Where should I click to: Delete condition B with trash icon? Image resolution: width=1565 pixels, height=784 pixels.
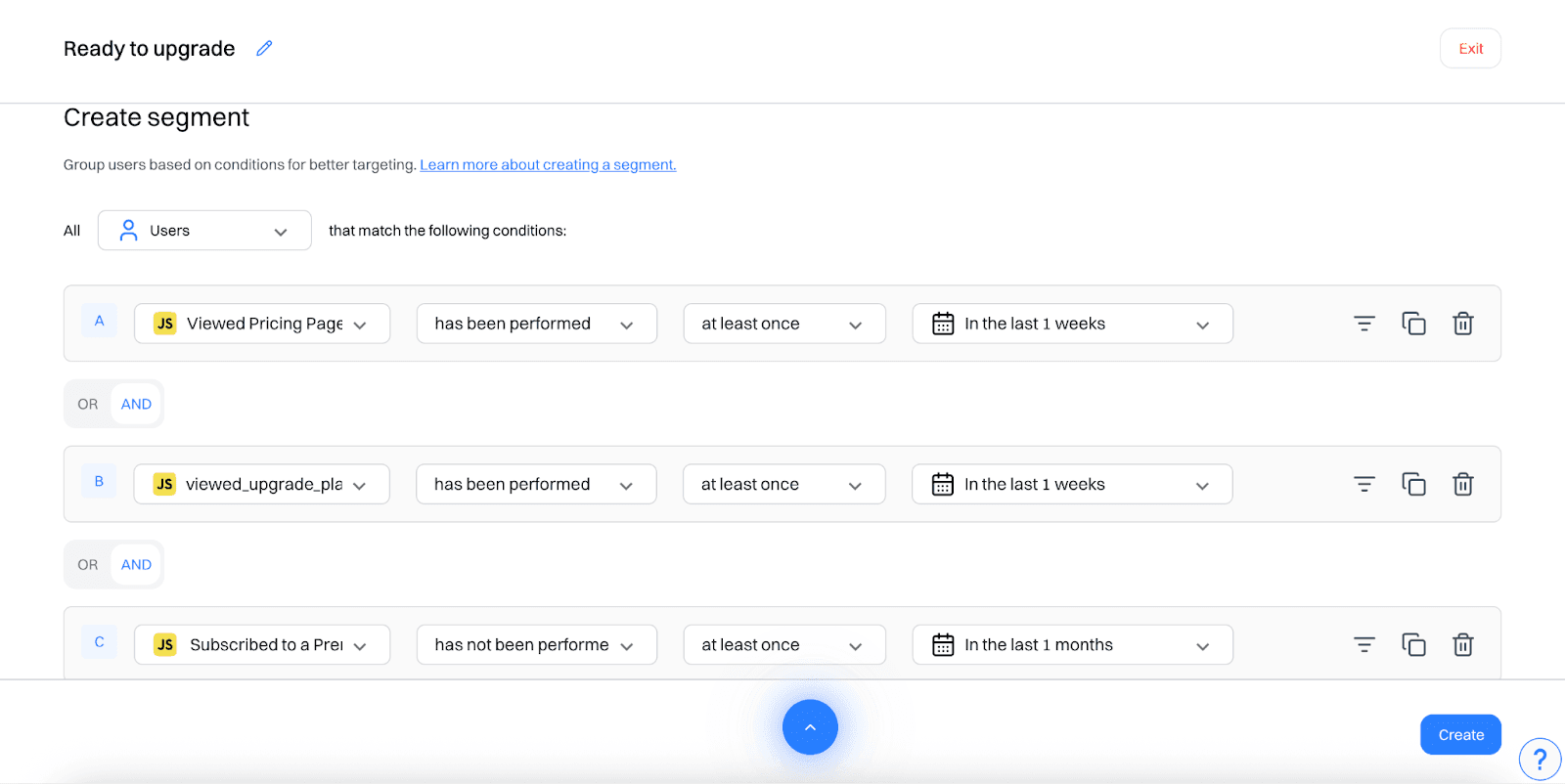coord(1462,484)
